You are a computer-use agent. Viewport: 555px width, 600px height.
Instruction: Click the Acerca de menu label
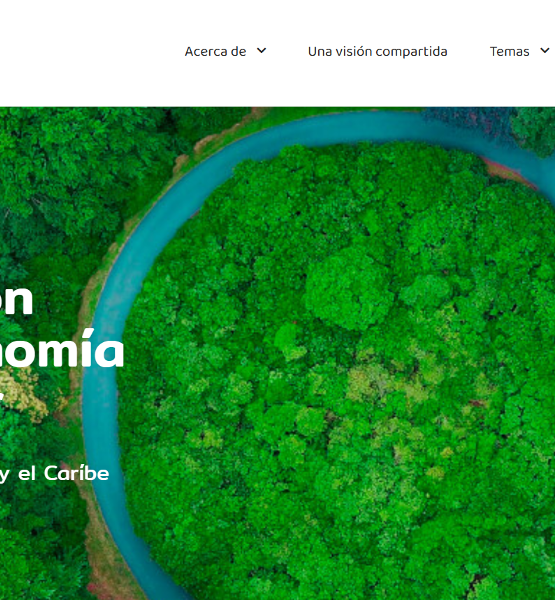[x=215, y=51]
